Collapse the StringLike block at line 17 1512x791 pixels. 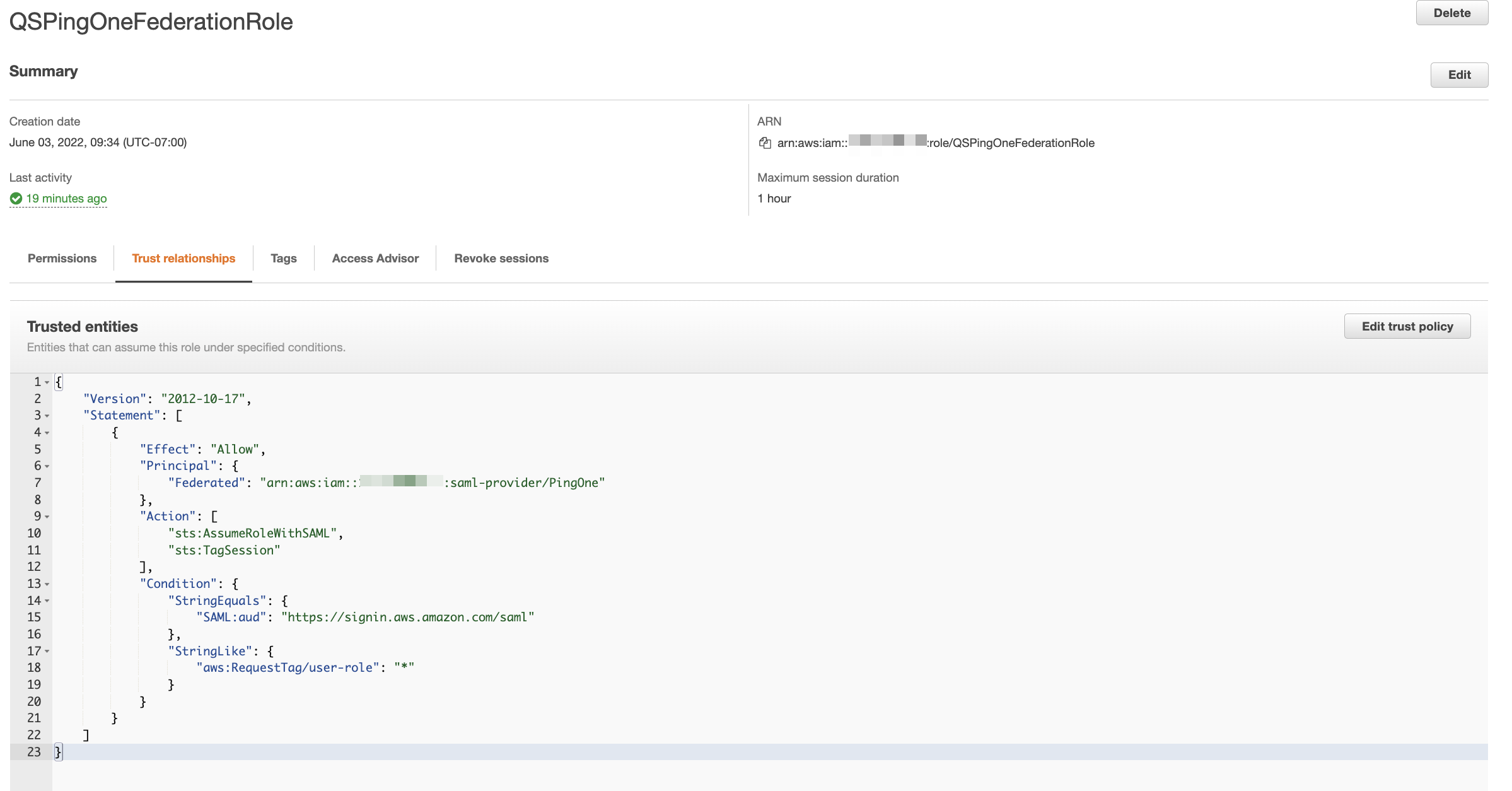point(47,652)
